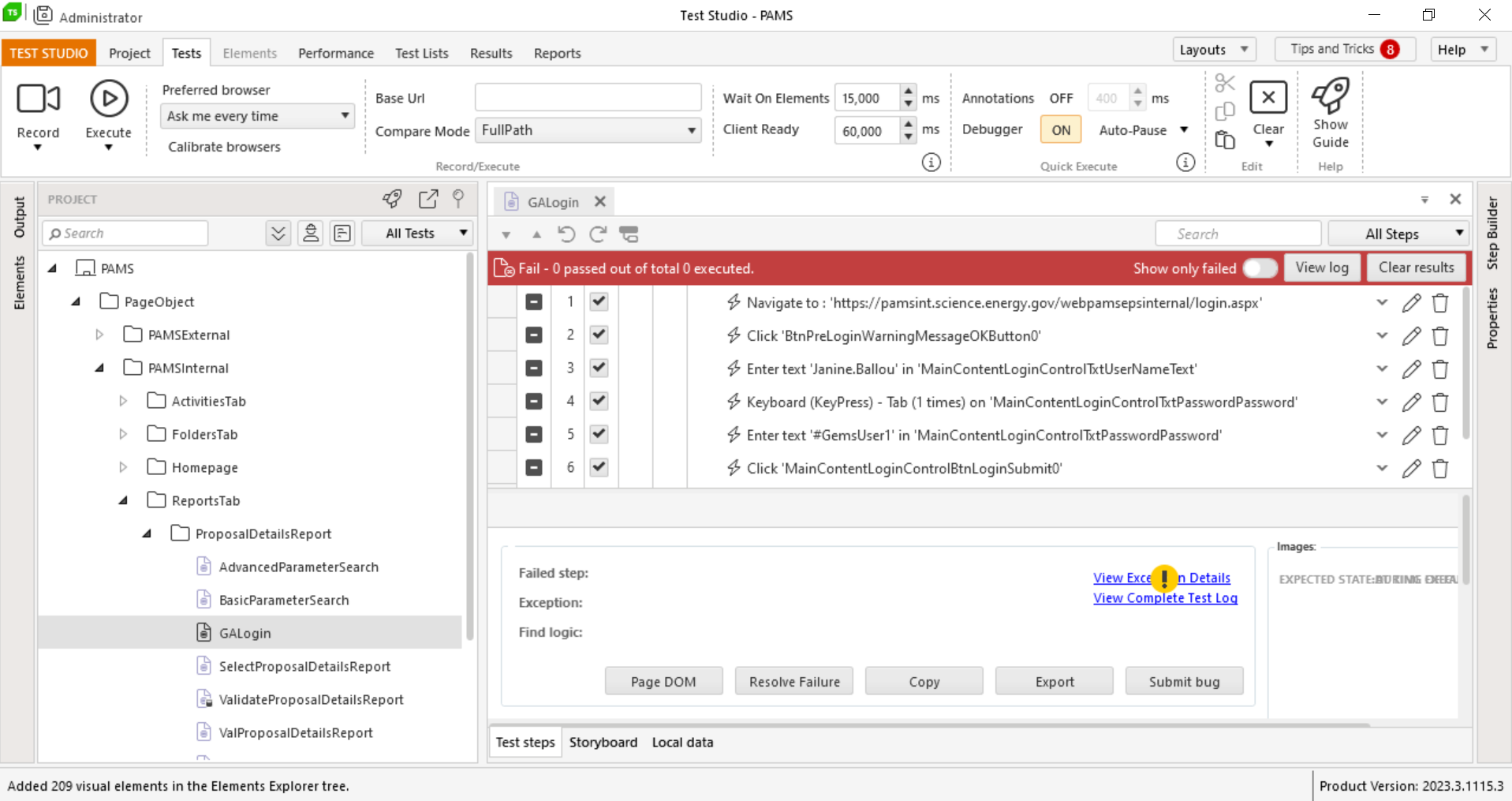Click the undo arrow in test toolbar
1512x801 pixels.
(x=566, y=234)
